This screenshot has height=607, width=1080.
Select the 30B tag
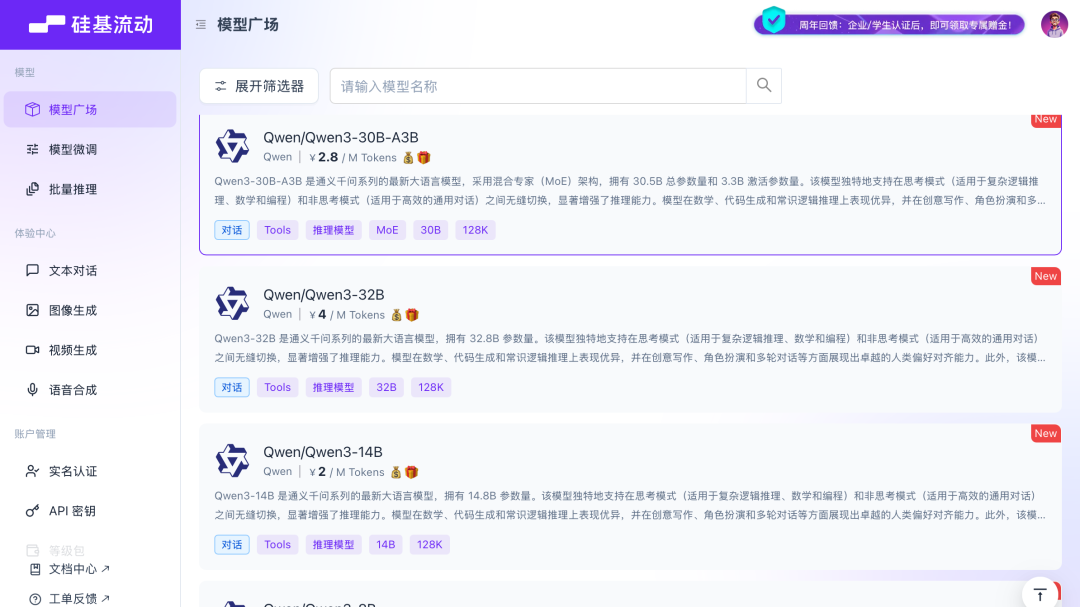tap(430, 230)
